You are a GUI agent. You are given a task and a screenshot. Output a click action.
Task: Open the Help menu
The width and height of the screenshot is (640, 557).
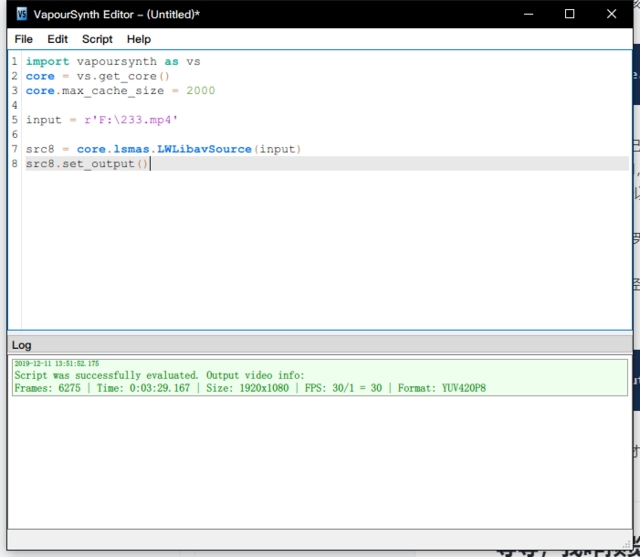[139, 39]
